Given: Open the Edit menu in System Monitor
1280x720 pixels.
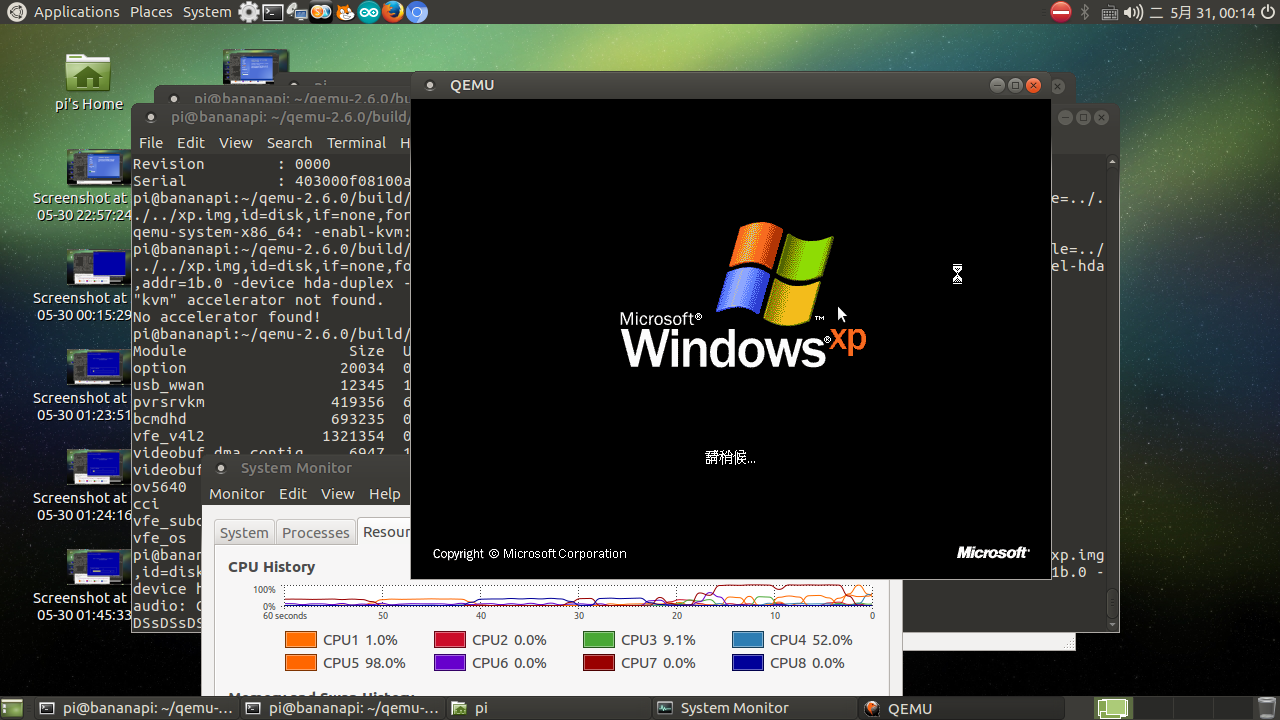Looking at the screenshot, I should tap(293, 494).
